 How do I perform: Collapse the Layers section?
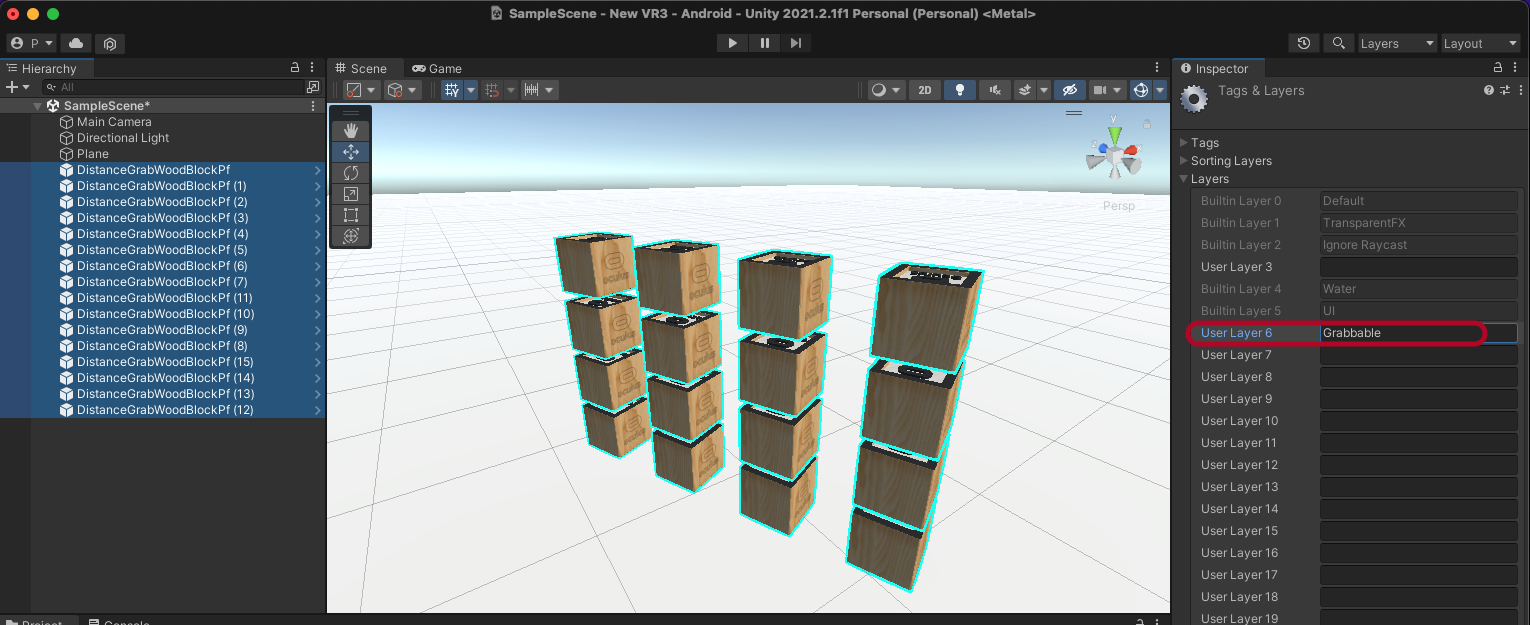click(1185, 179)
